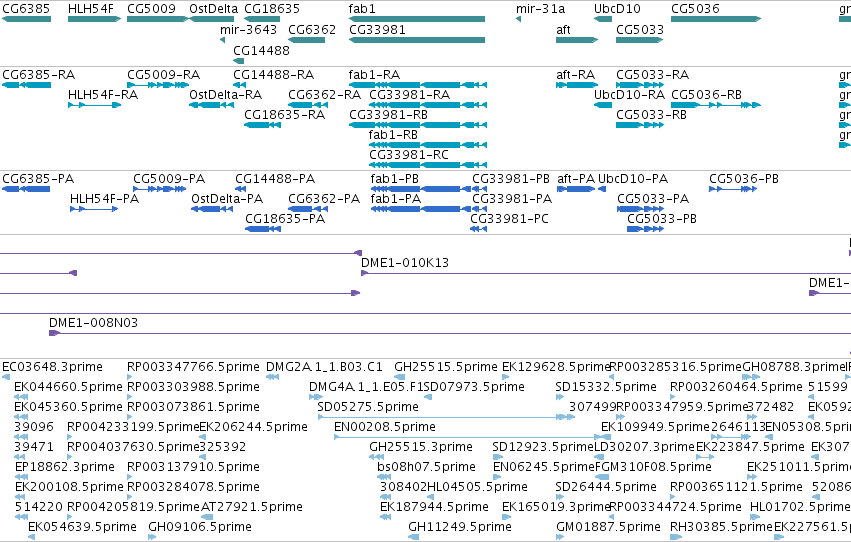Image resolution: width=851 pixels, height=542 pixels.
Task: Select the CG14488-RA transcript
Action: pyautogui.click(x=239, y=85)
